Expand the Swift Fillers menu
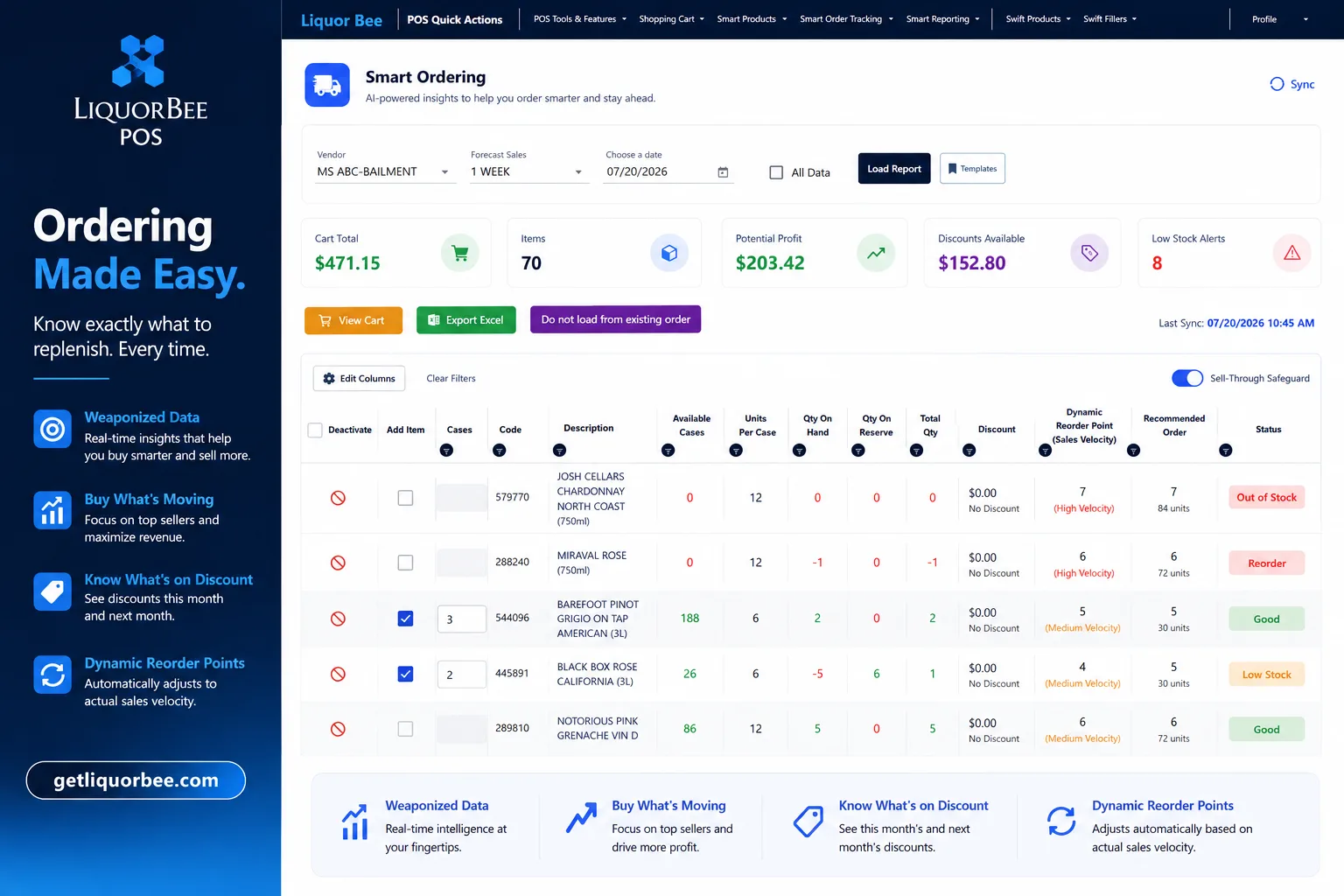The width and height of the screenshot is (1344, 896). [x=1110, y=19]
